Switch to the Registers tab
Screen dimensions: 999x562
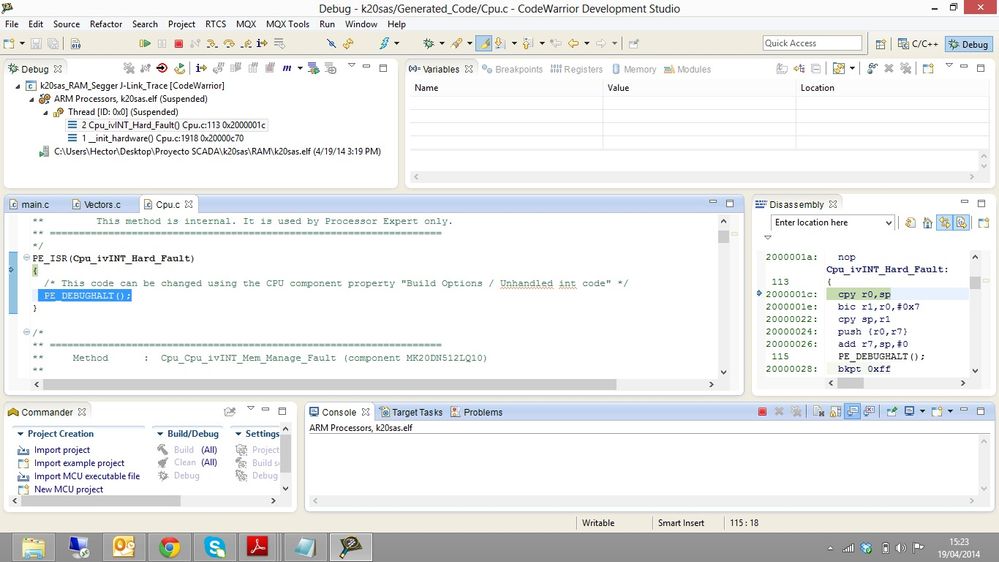(x=576, y=69)
